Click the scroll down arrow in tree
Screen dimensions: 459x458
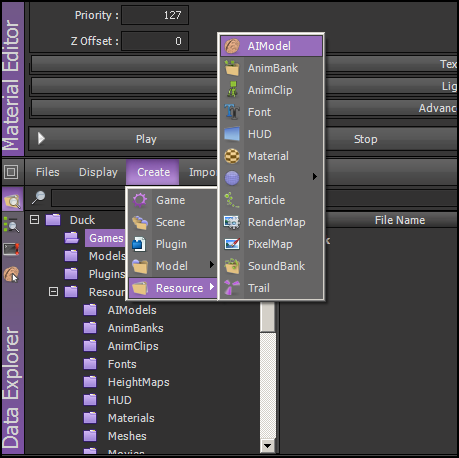tap(268, 446)
